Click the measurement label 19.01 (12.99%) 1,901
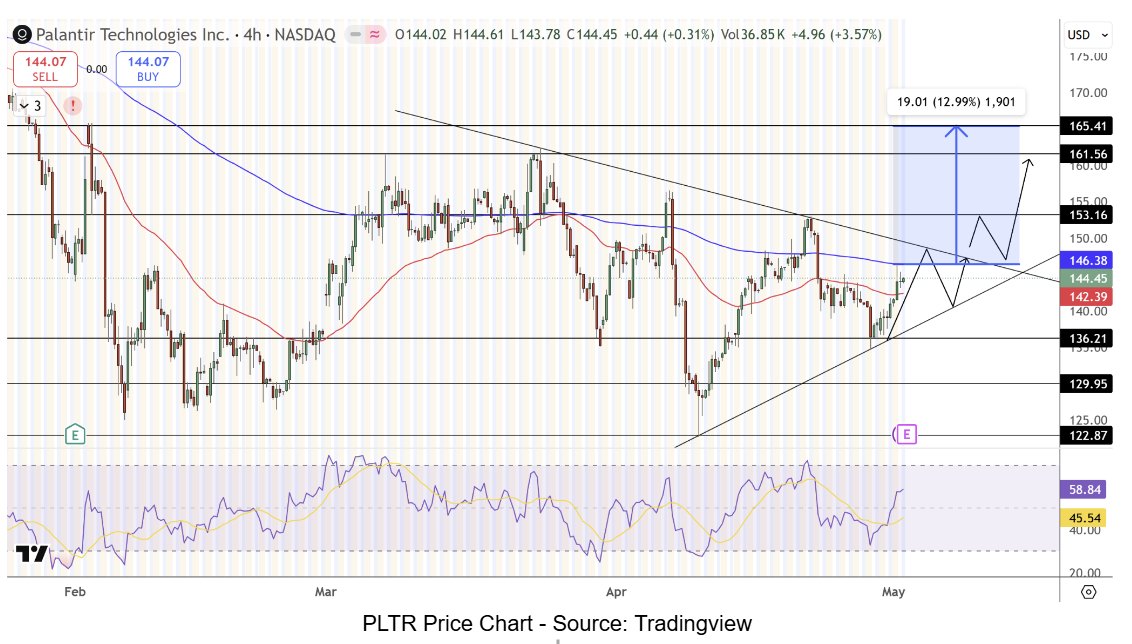 pyautogui.click(x=956, y=102)
